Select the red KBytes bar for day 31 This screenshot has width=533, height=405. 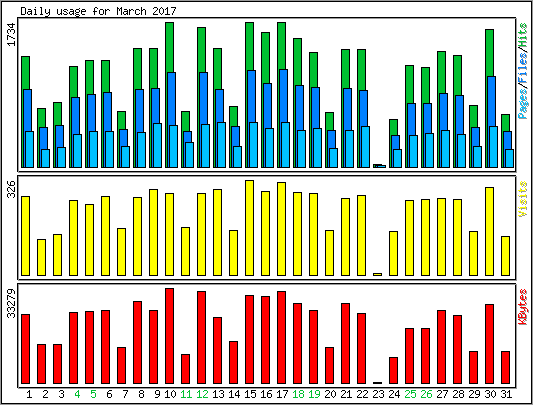click(505, 368)
